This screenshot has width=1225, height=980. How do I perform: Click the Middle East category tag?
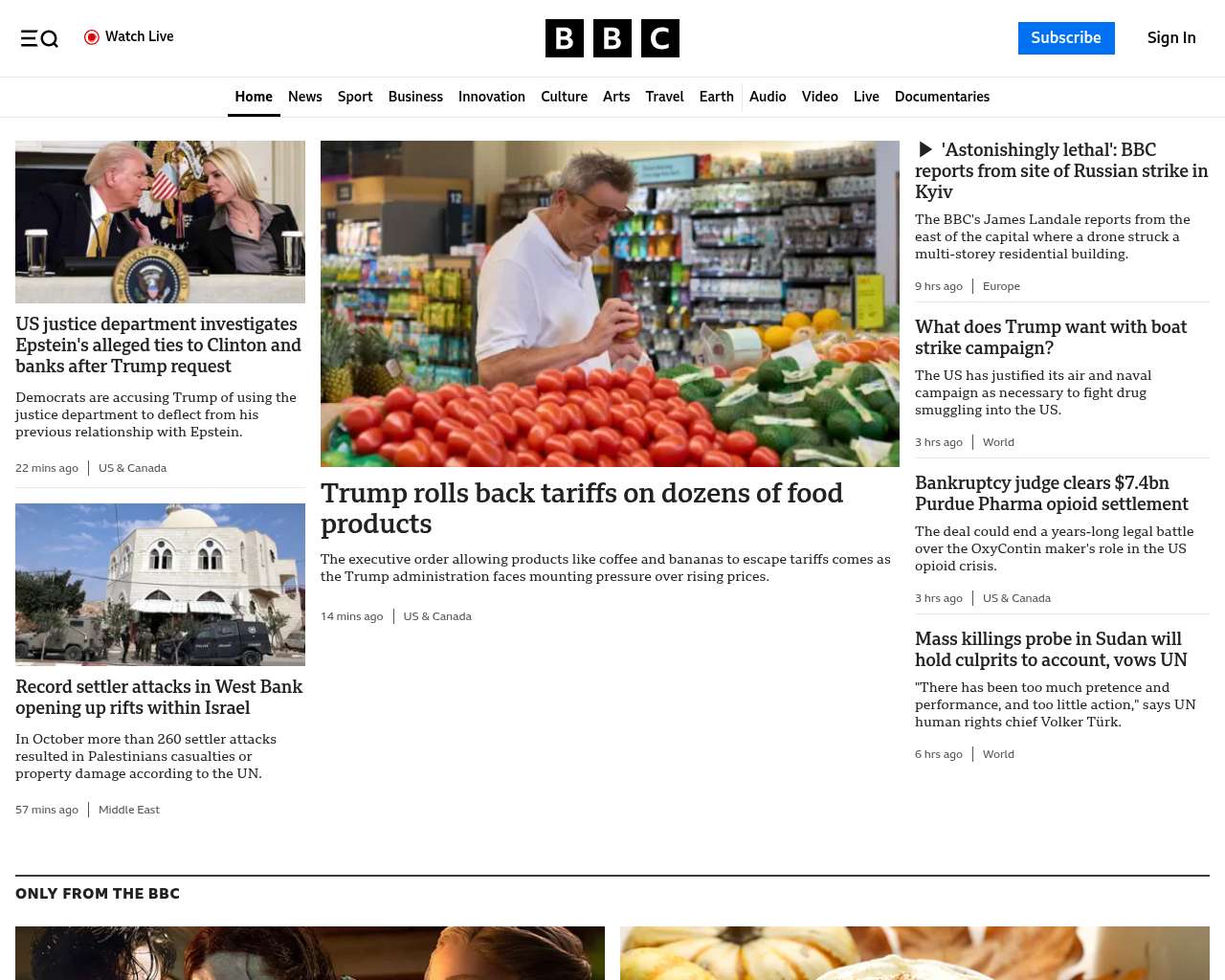(x=129, y=810)
